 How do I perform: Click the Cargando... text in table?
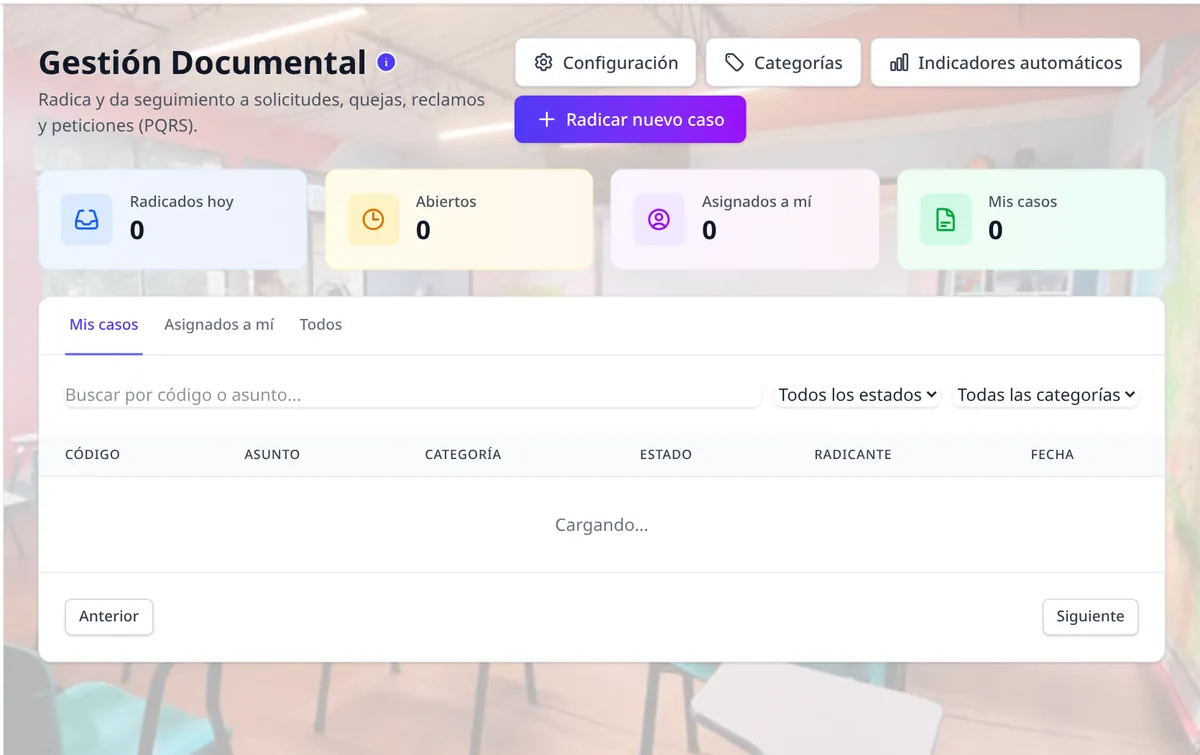[602, 525]
